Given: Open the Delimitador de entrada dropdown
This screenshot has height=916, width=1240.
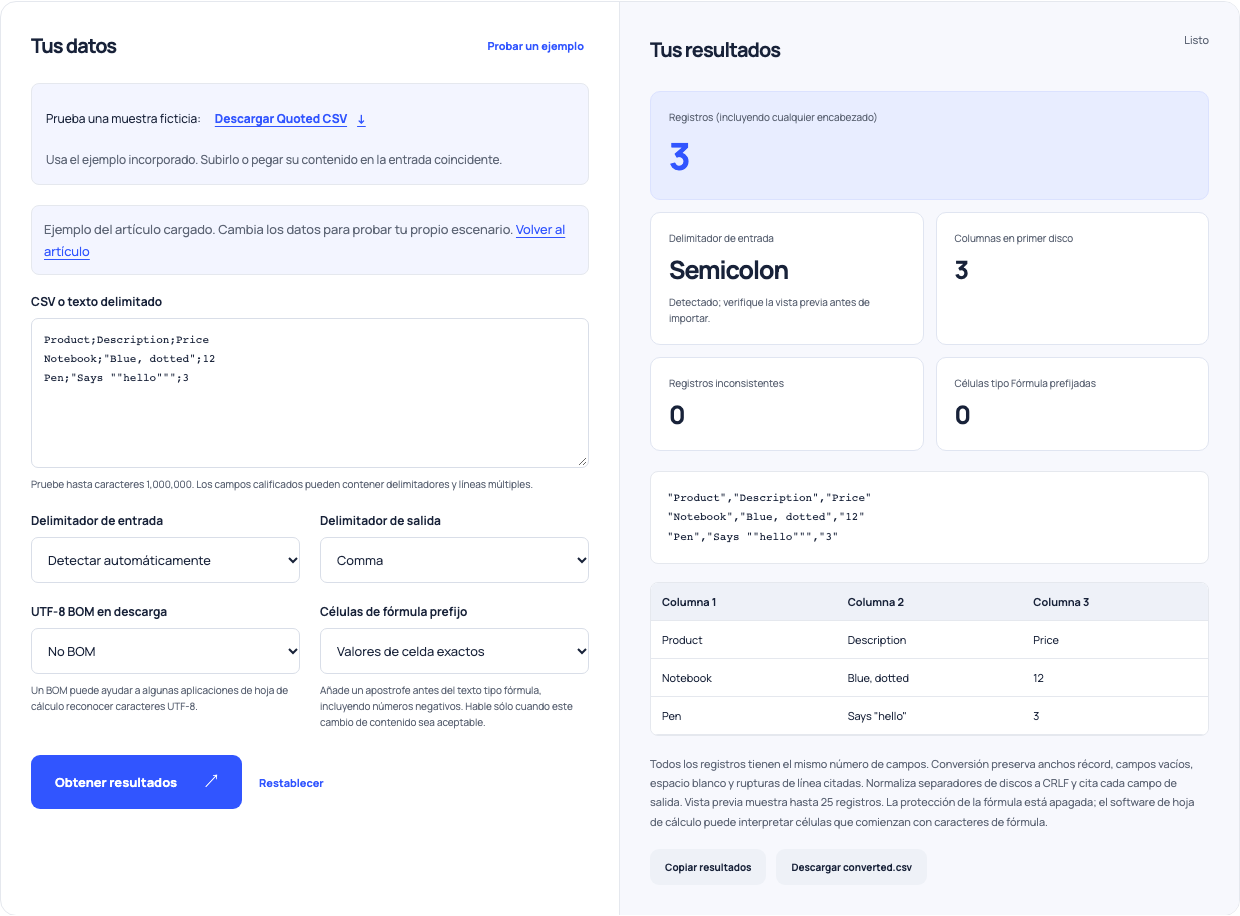Looking at the screenshot, I should click(165, 560).
